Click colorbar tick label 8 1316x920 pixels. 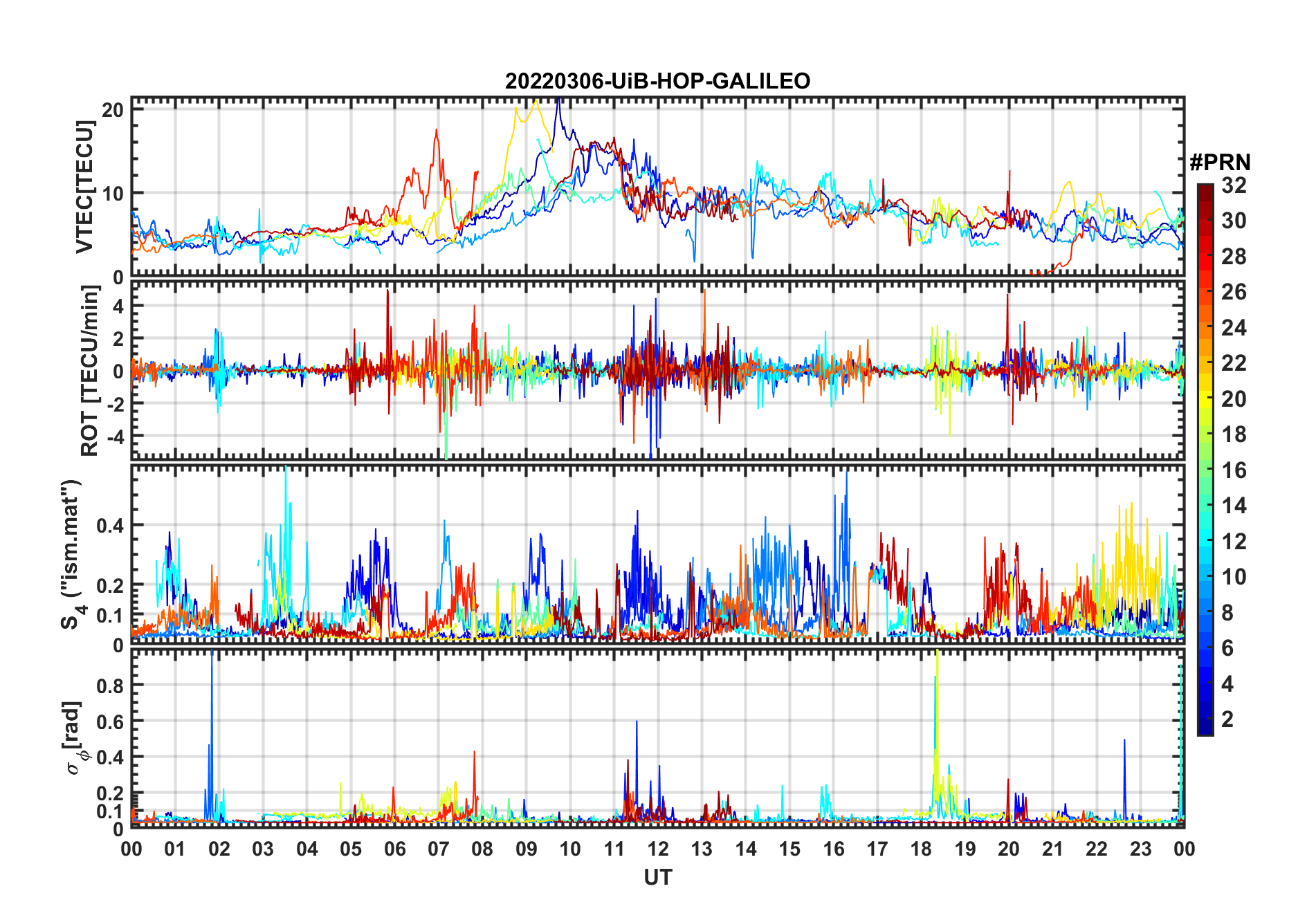[x=1227, y=613]
